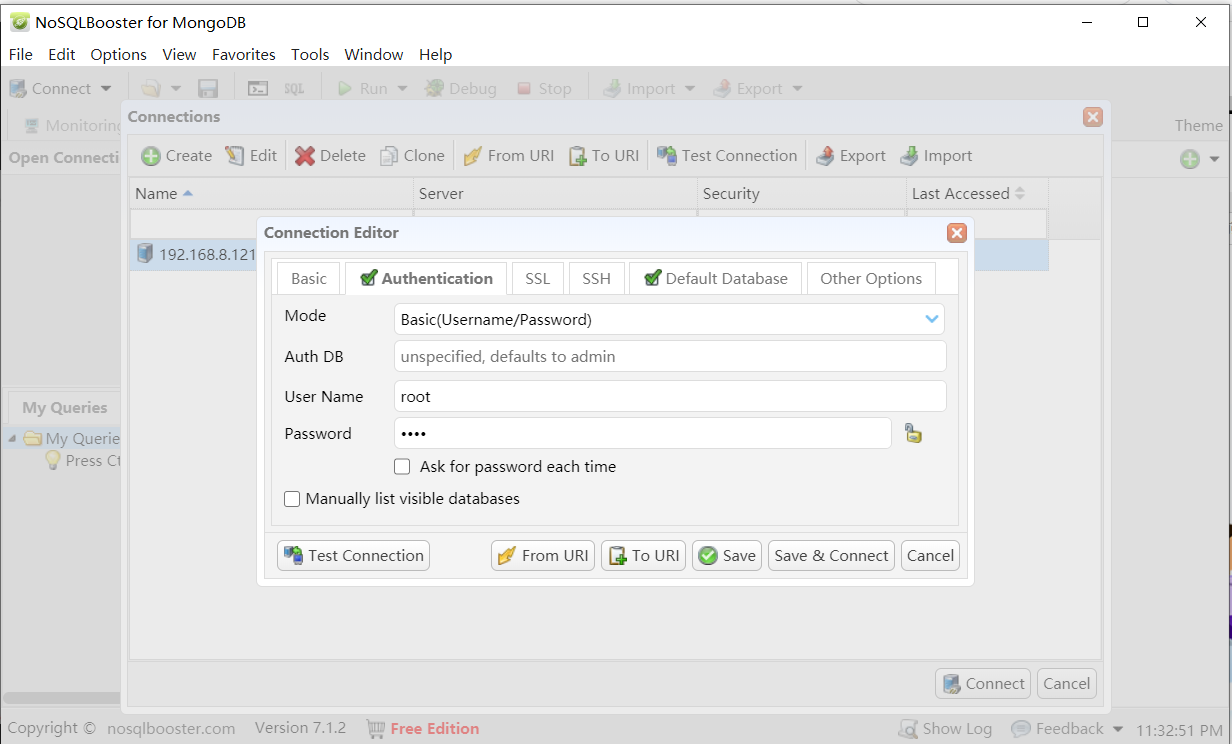Click Import in the main toolbar
1232x744 pixels.
pos(639,89)
